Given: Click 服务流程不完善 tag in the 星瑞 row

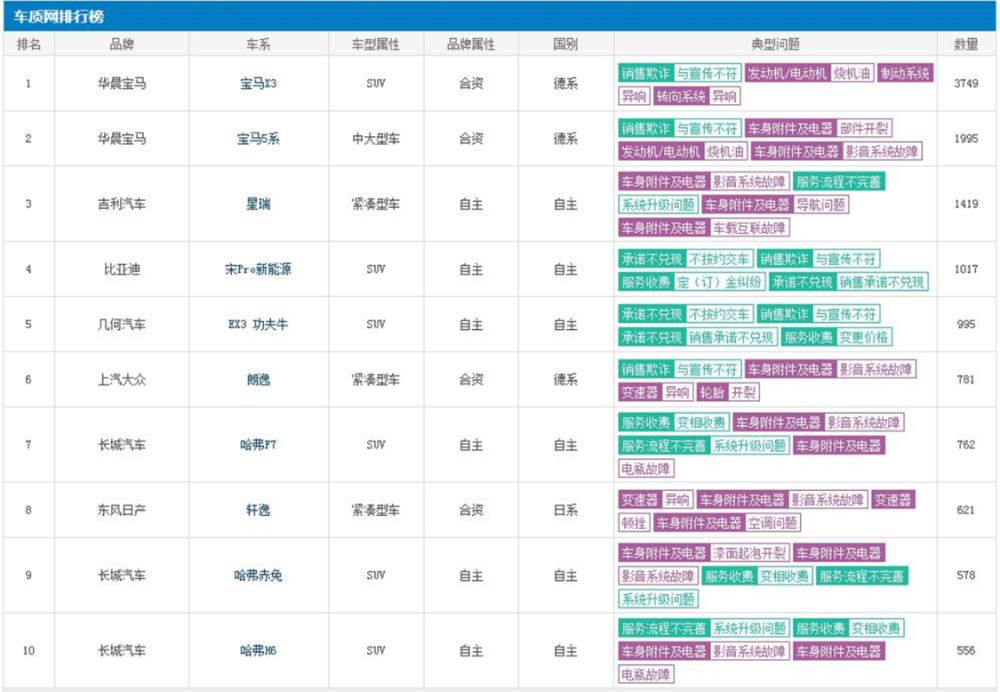Looking at the screenshot, I should [x=839, y=182].
